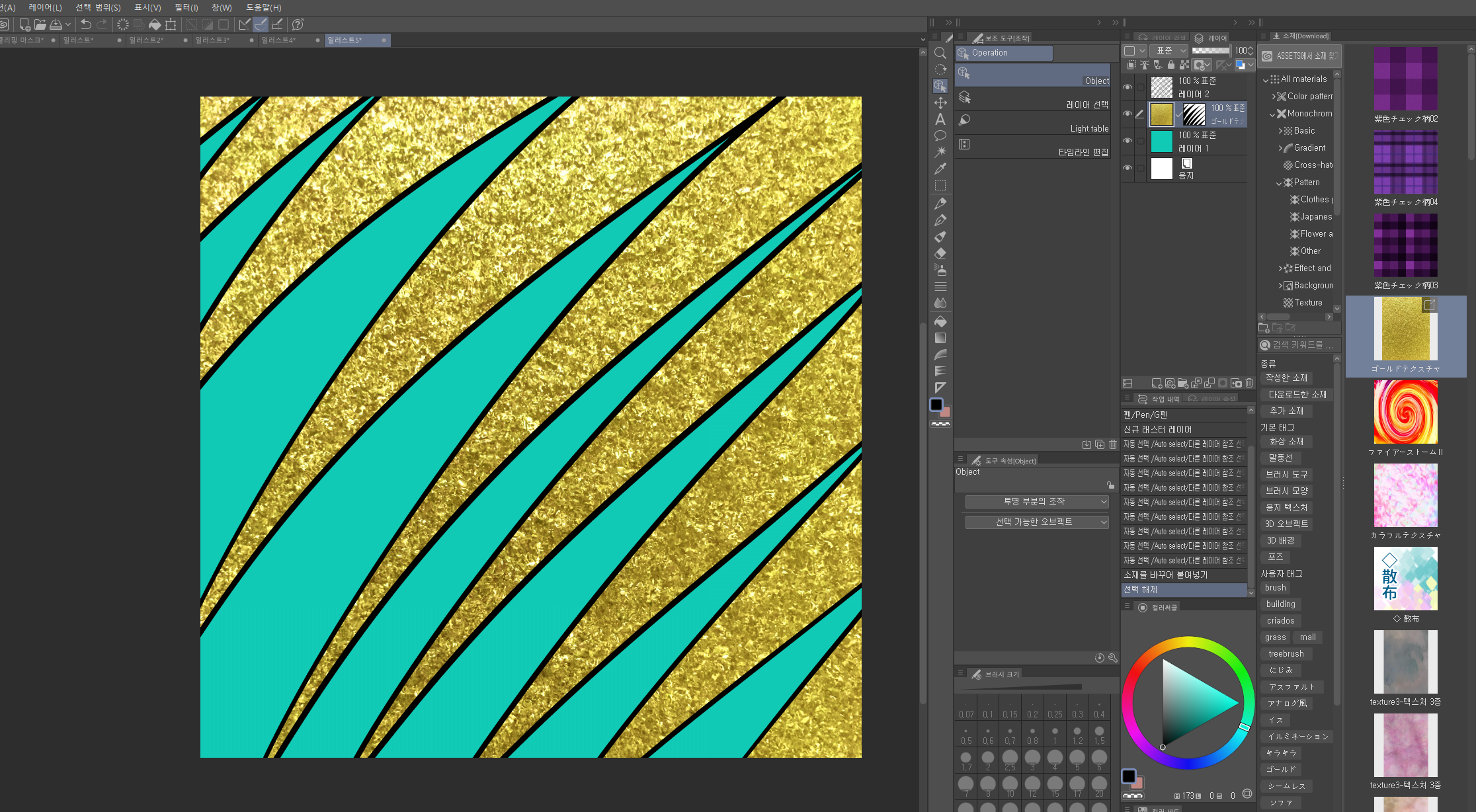This screenshot has width=1476, height=812.
Task: Select the Text tool
Action: [940, 120]
